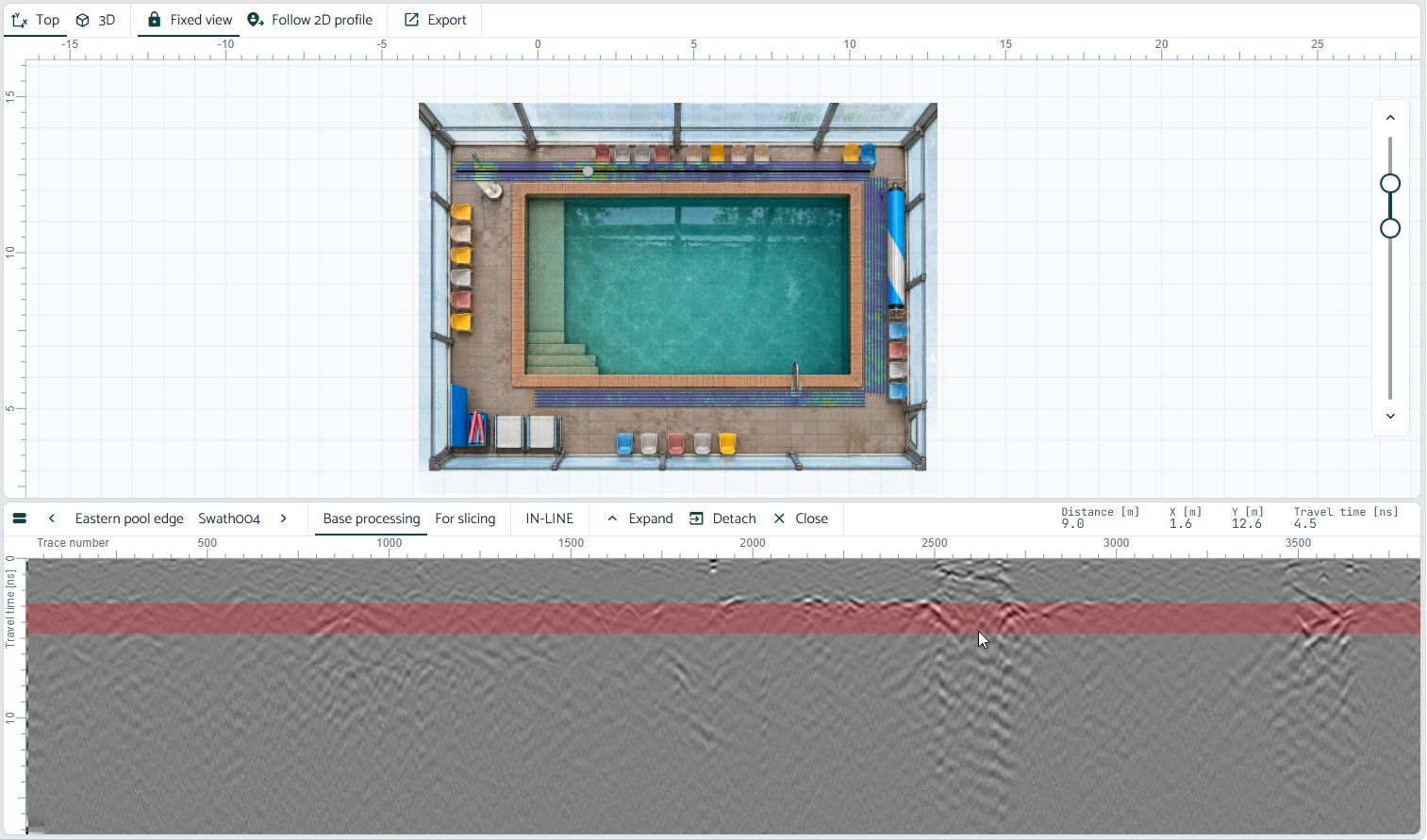Click the down chevron below the depth slider
1427x840 pixels.
pyautogui.click(x=1390, y=416)
